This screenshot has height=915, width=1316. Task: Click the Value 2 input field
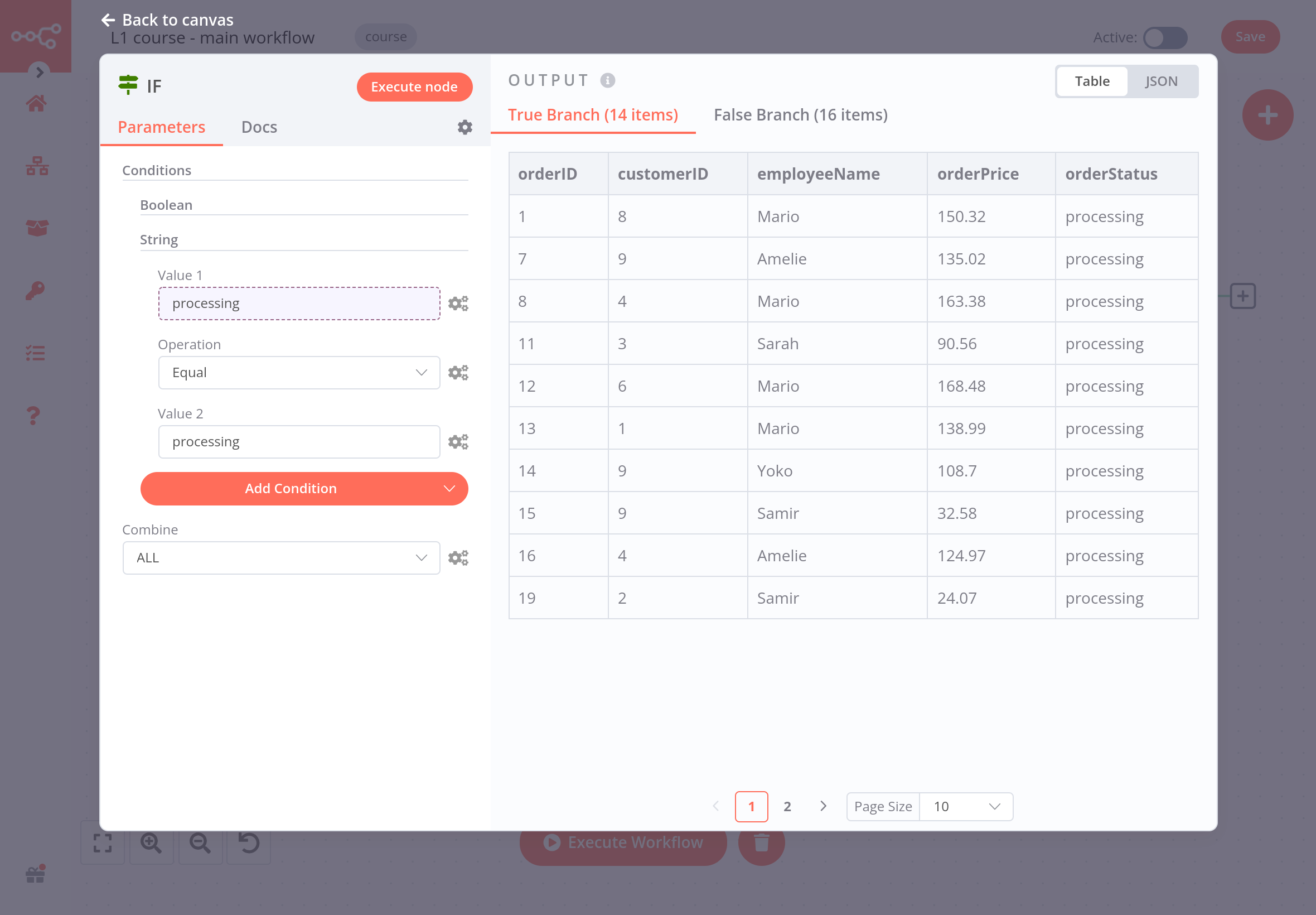click(298, 441)
